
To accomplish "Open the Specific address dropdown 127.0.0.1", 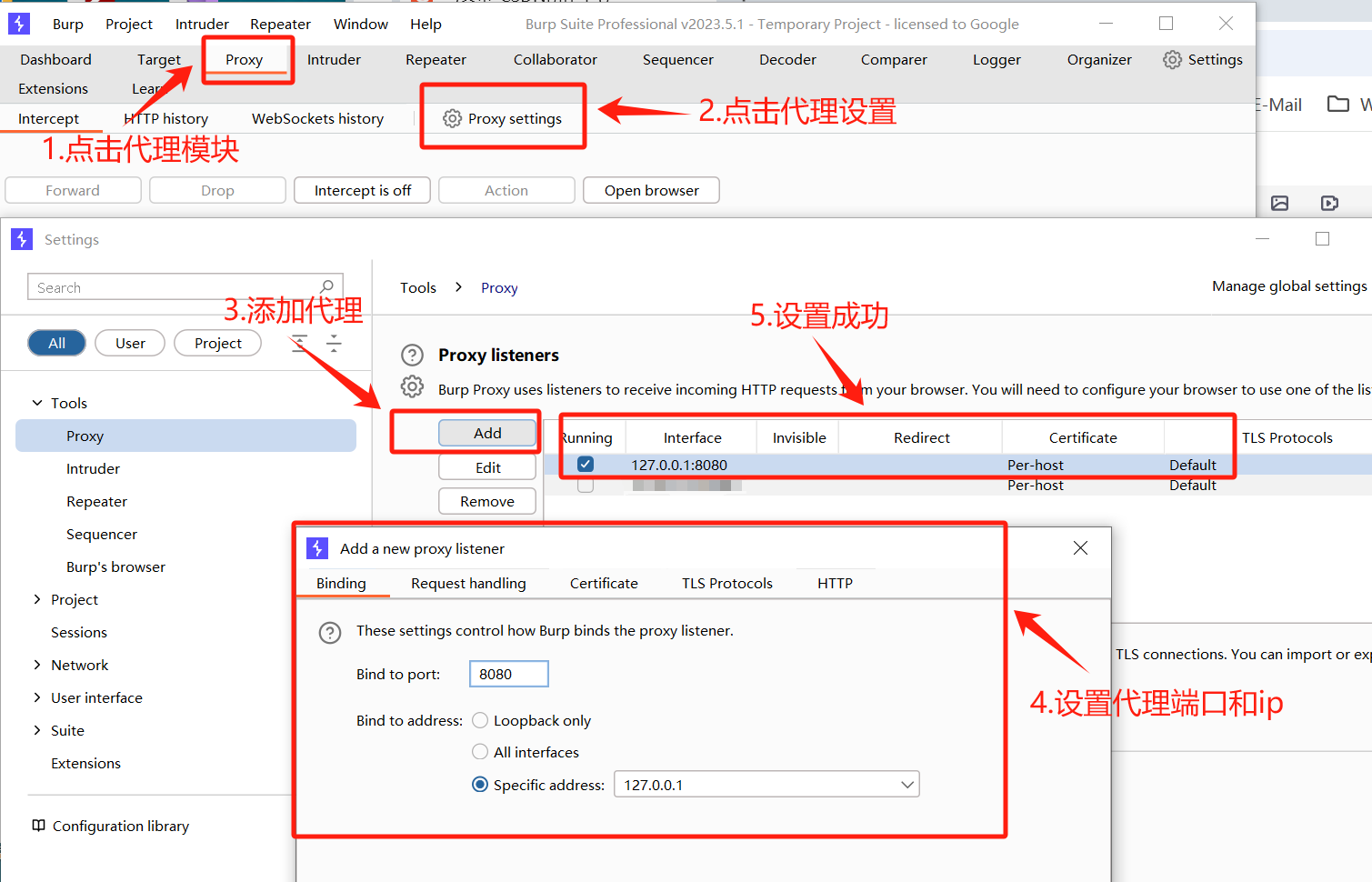I will click(766, 784).
